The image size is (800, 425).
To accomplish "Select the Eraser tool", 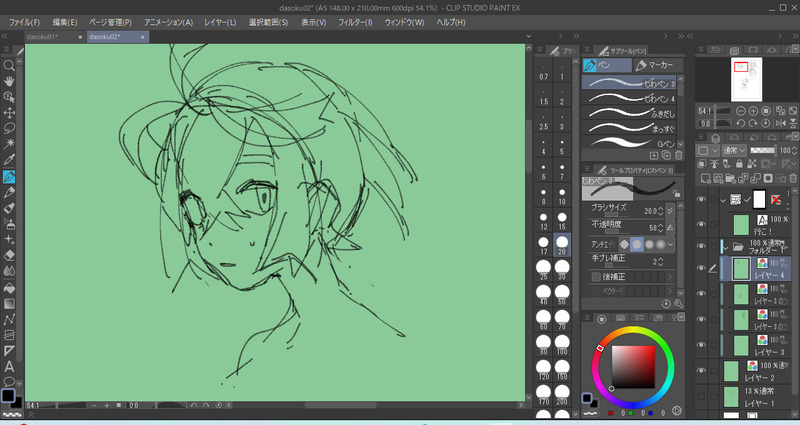I will click(9, 256).
